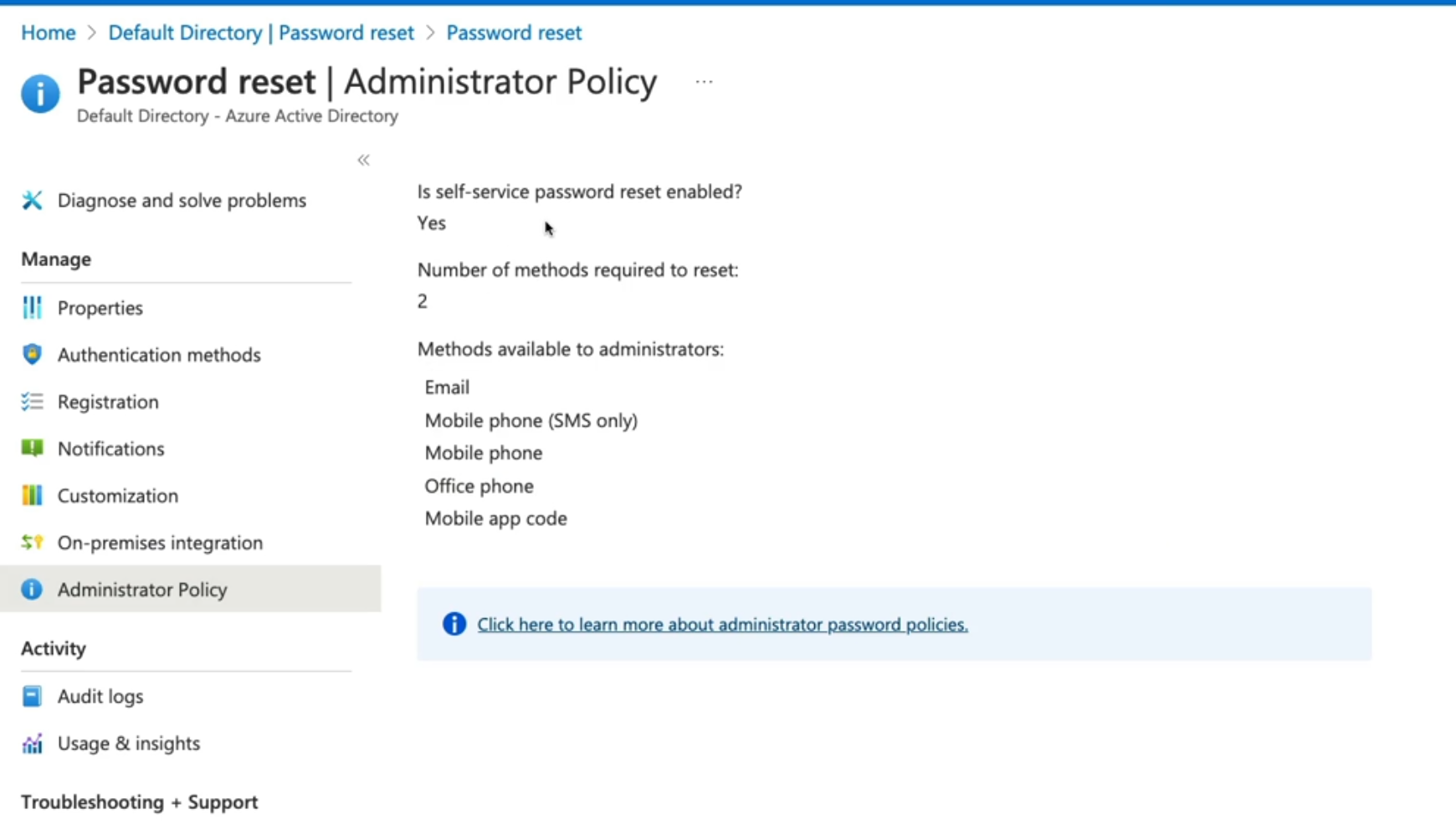Click the Registration checklist icon

(32, 402)
